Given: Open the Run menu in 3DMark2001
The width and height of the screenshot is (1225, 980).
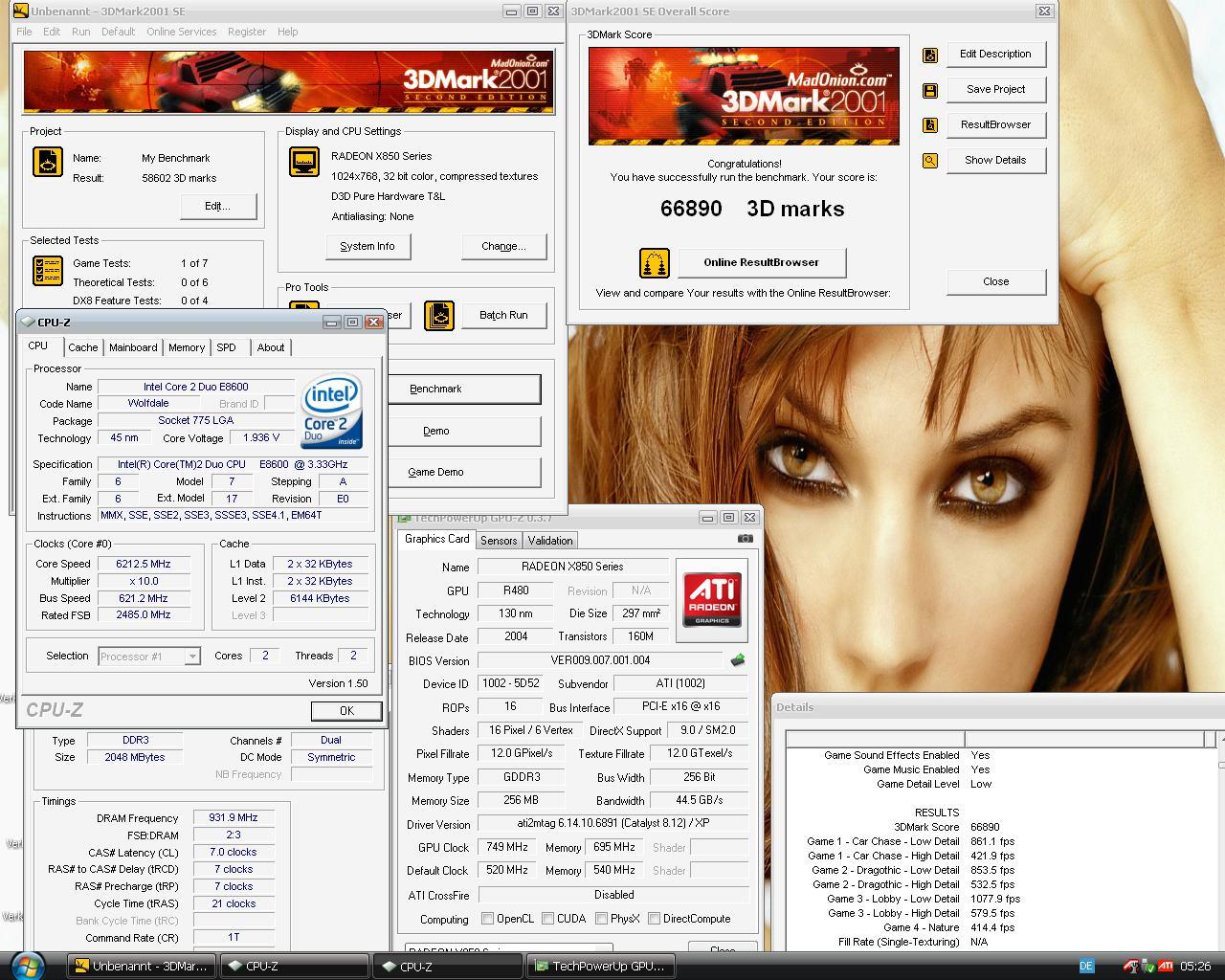Looking at the screenshot, I should pos(81,32).
